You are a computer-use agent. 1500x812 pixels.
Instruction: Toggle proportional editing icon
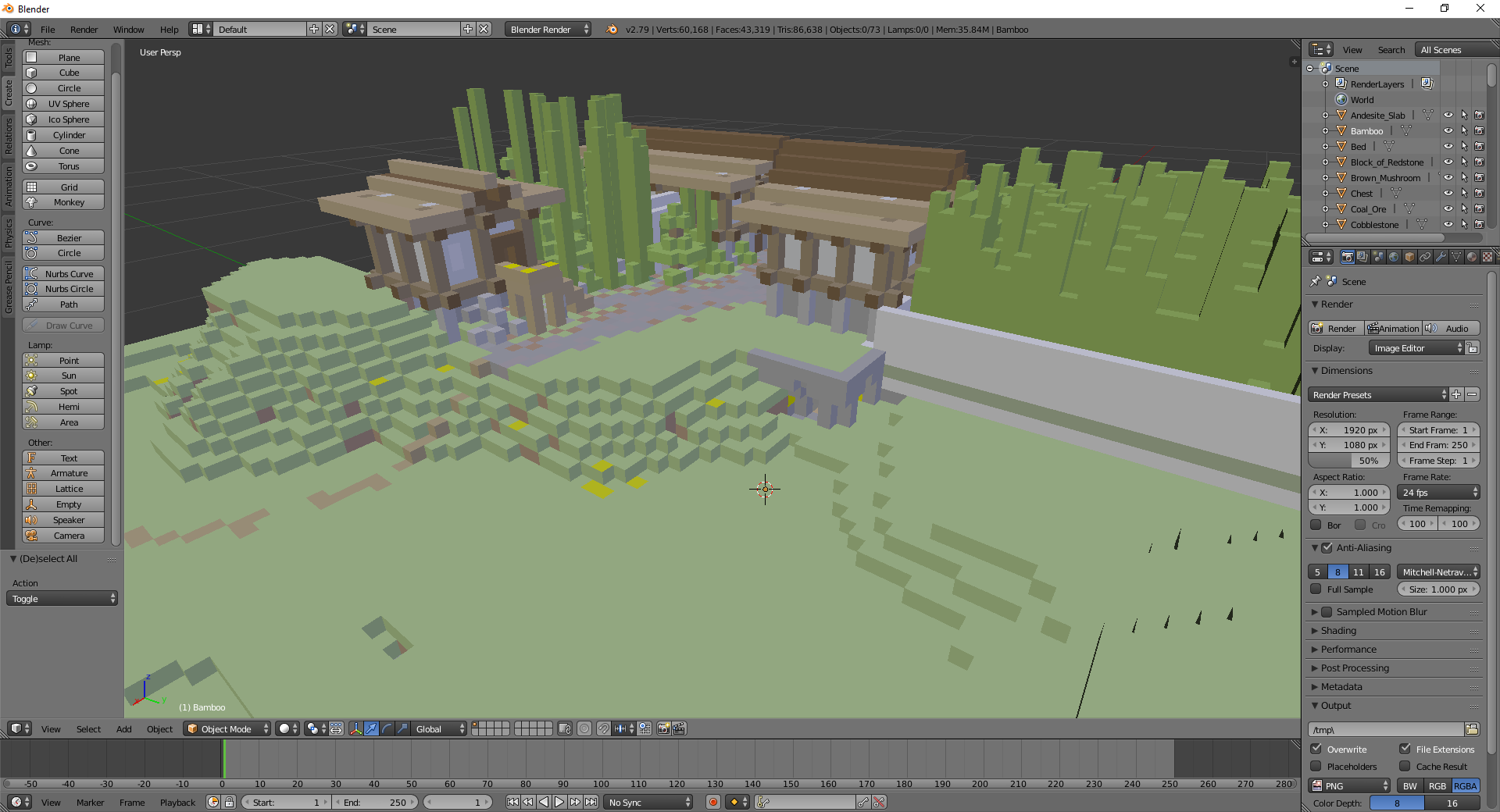(x=584, y=728)
